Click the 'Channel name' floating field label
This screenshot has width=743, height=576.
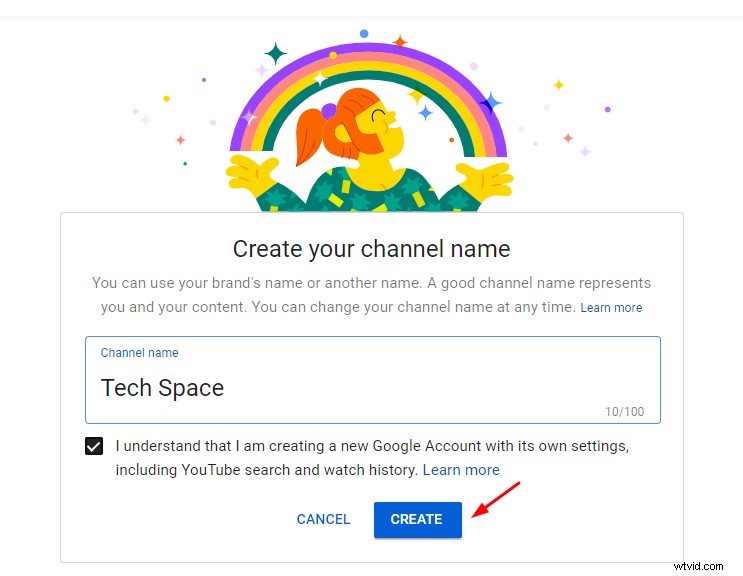pyautogui.click(x=139, y=353)
